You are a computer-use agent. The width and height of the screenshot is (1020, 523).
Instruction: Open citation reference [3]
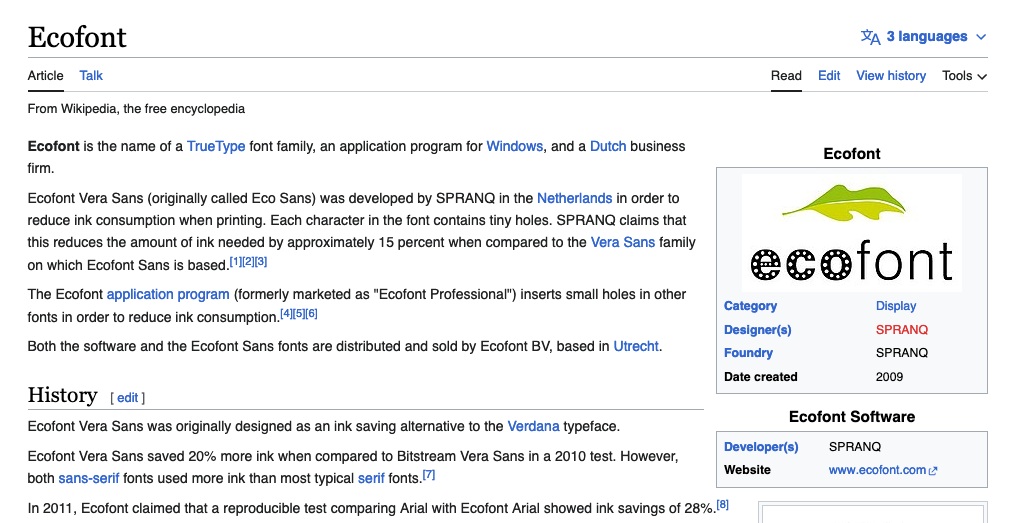pos(261,262)
